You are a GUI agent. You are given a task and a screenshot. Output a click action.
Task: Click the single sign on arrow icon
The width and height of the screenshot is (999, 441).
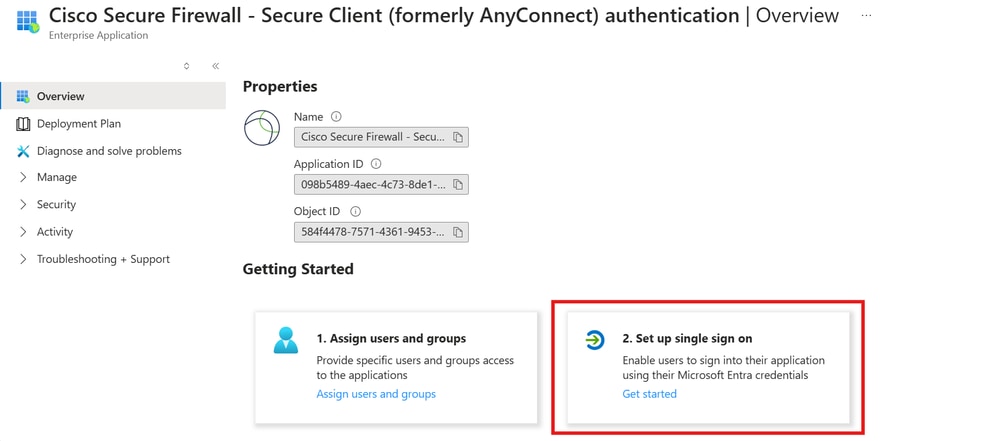click(594, 341)
